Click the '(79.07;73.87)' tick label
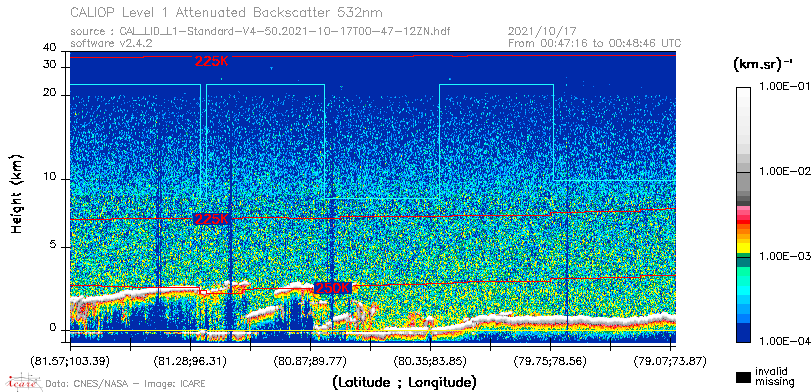This screenshot has height=392, width=811. click(x=670, y=360)
